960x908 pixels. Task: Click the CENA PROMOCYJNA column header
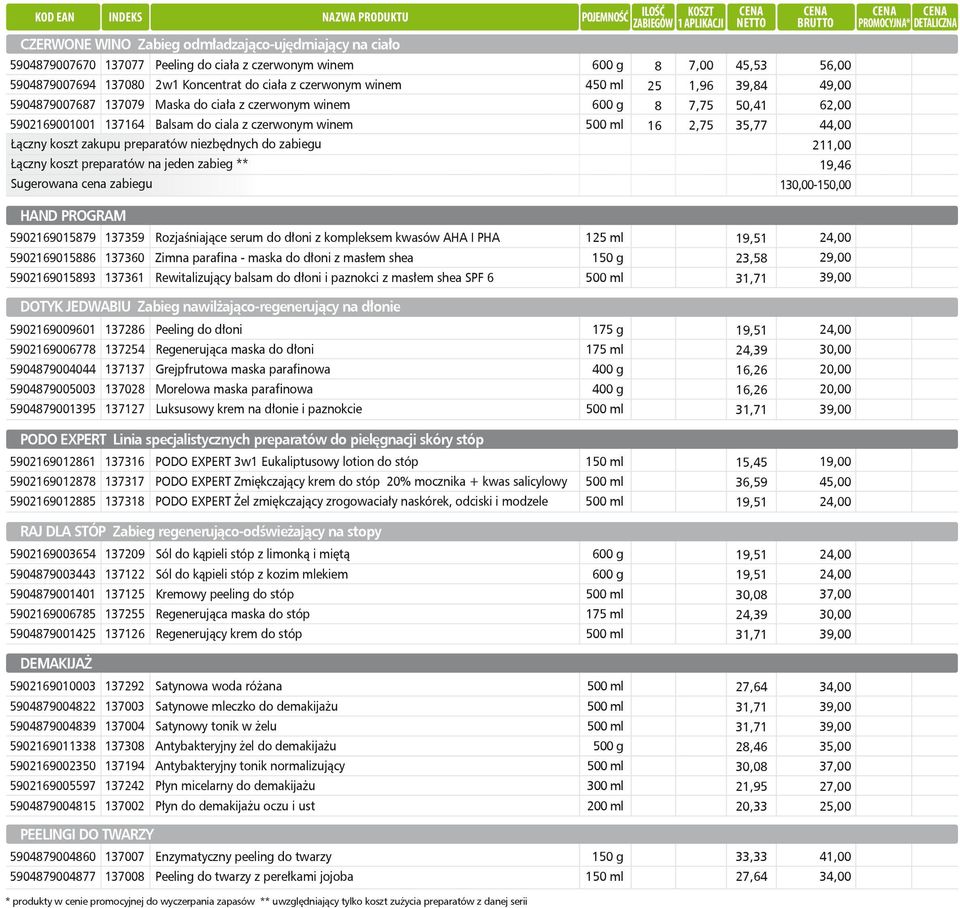(x=883, y=17)
